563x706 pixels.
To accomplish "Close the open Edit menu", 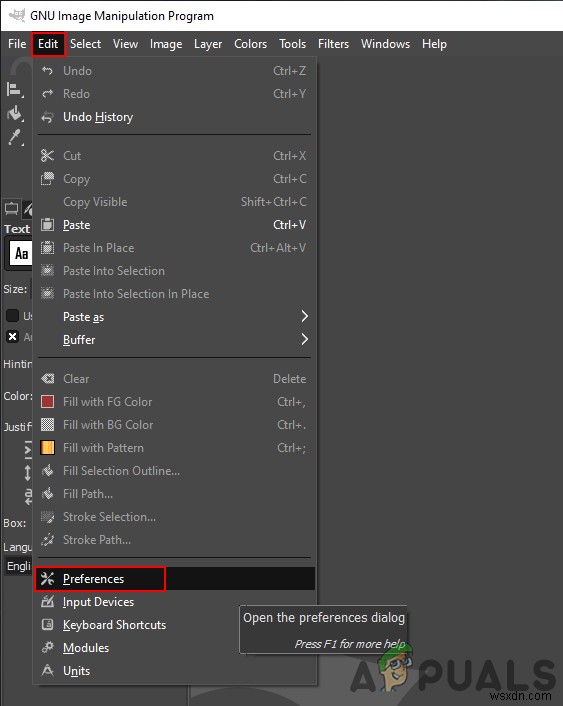I will [48, 44].
